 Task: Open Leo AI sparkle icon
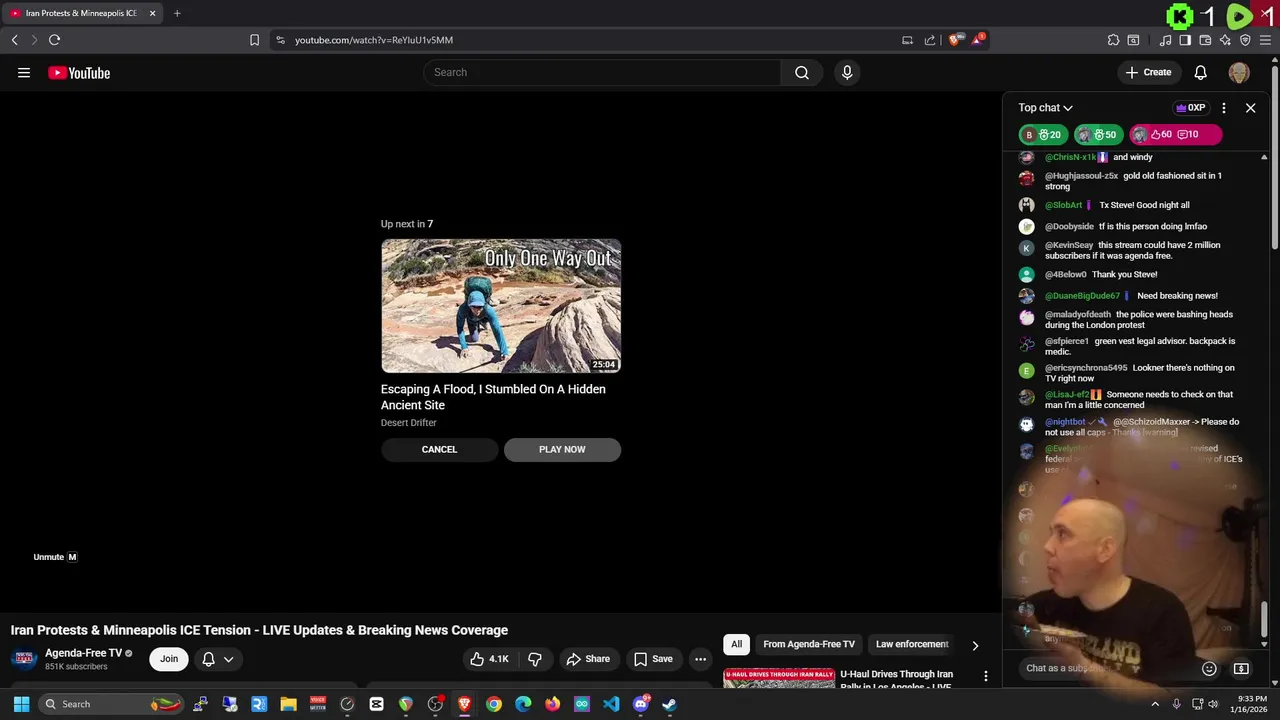(1225, 40)
